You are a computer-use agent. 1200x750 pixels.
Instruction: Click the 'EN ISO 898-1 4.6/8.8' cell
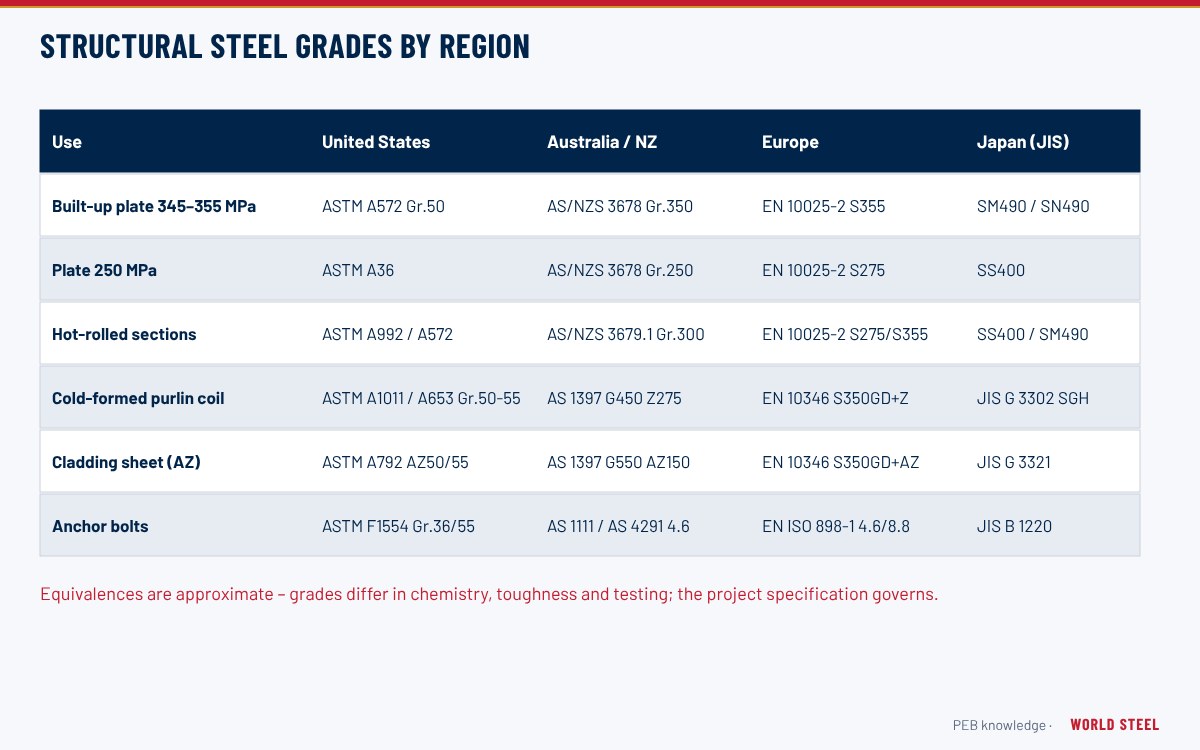coord(836,526)
